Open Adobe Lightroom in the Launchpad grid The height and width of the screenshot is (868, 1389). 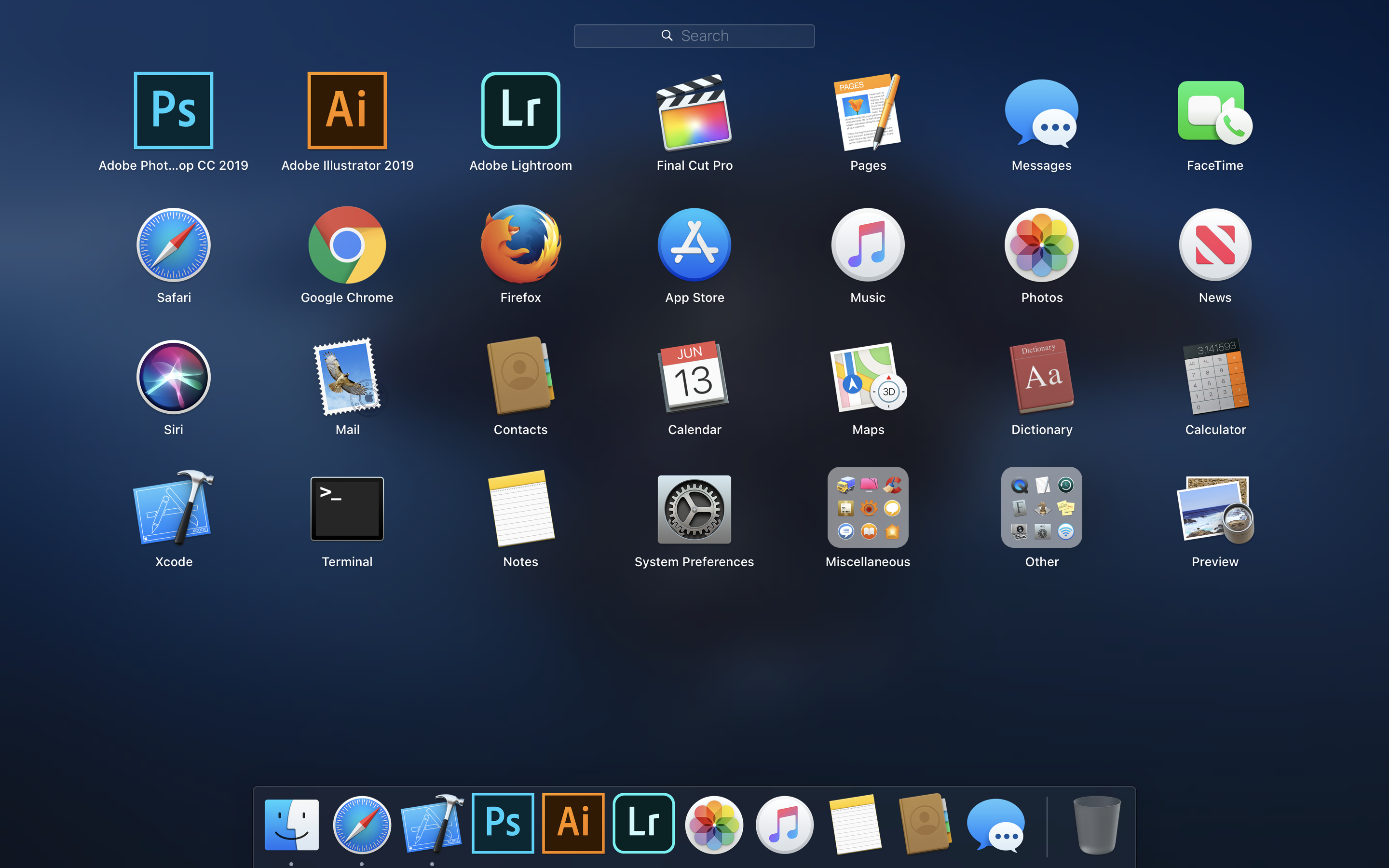coord(520,110)
